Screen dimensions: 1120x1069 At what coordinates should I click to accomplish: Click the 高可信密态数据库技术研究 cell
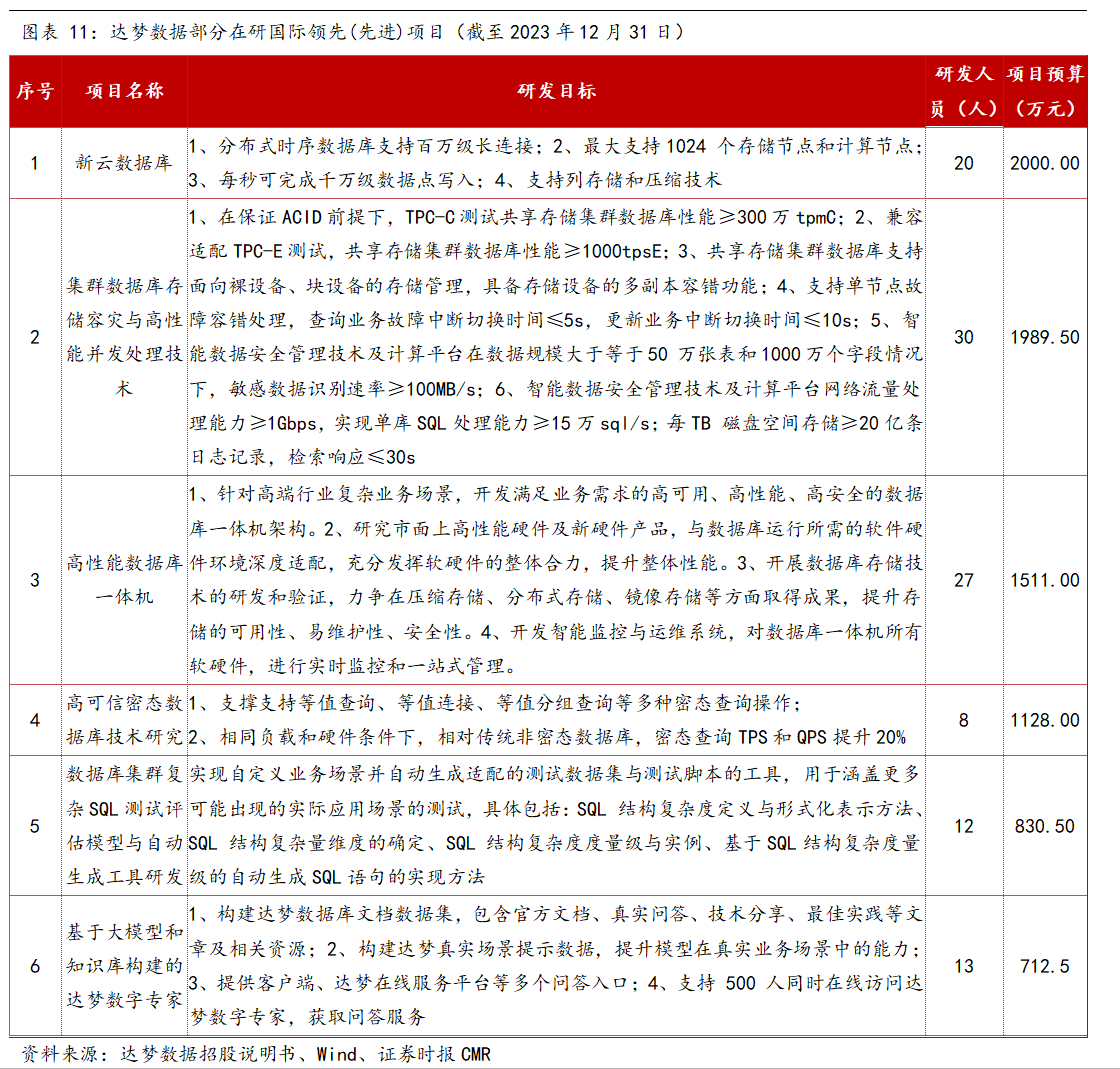[124, 720]
